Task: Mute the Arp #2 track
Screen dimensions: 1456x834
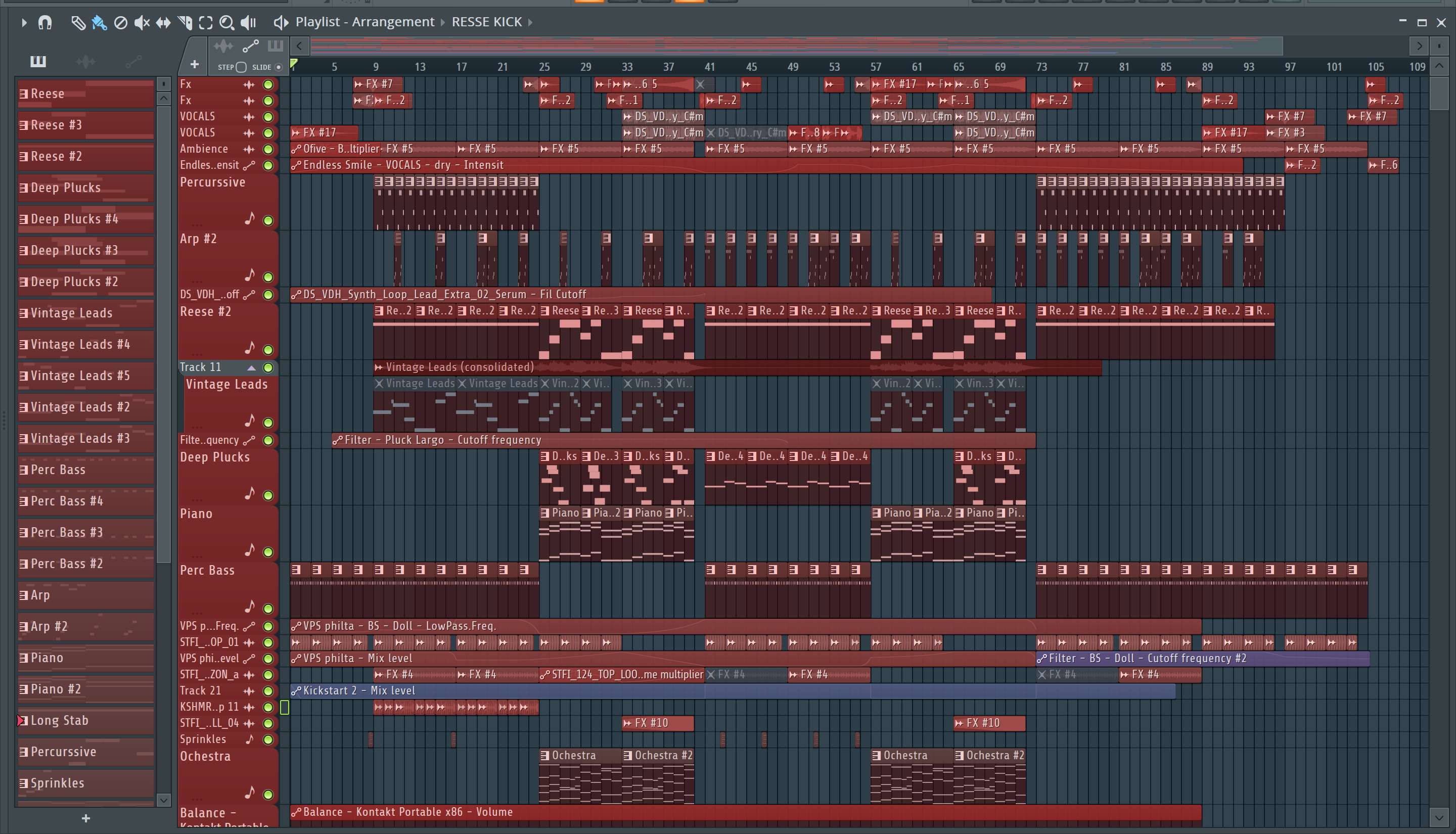Action: pos(268,277)
